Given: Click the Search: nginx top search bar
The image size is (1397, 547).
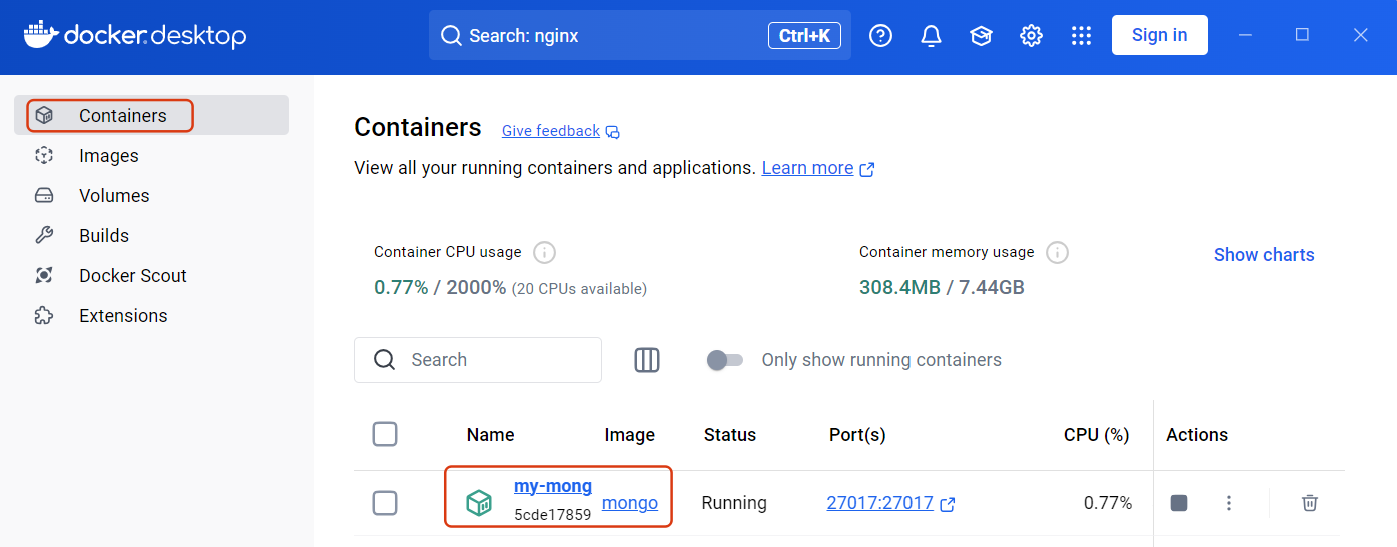Looking at the screenshot, I should [x=639, y=36].
